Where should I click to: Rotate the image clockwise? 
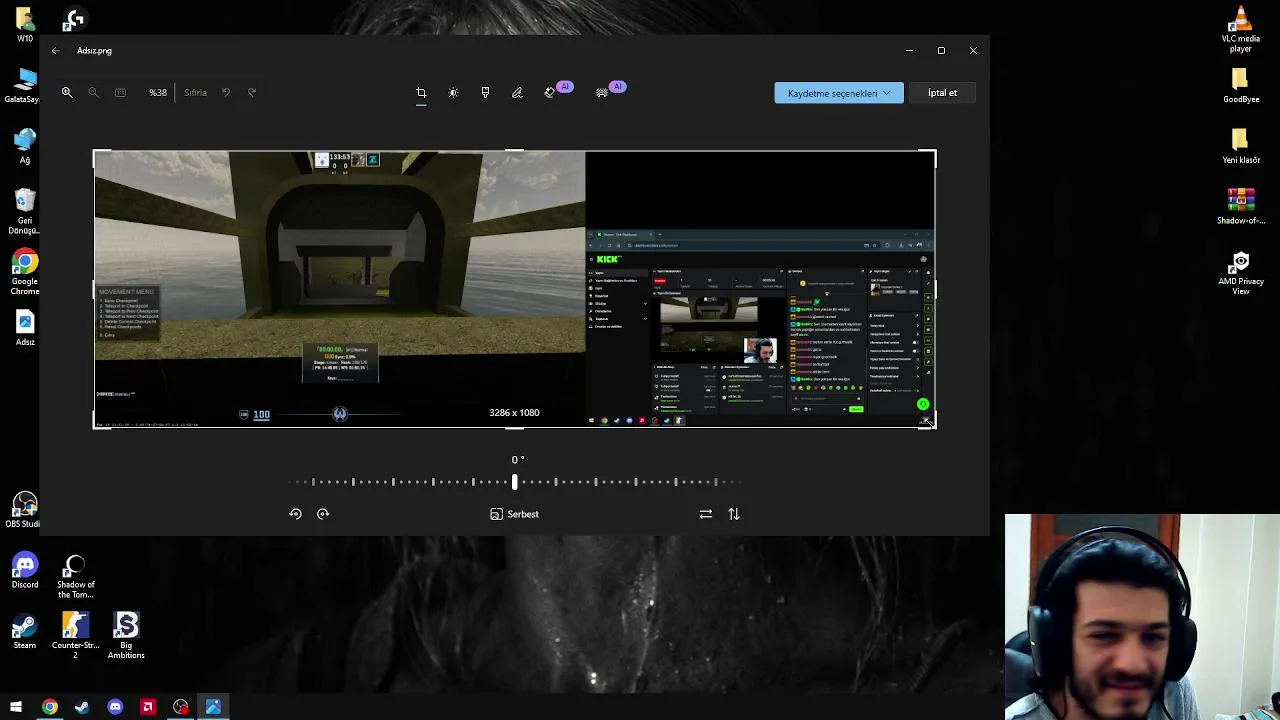[x=323, y=514]
